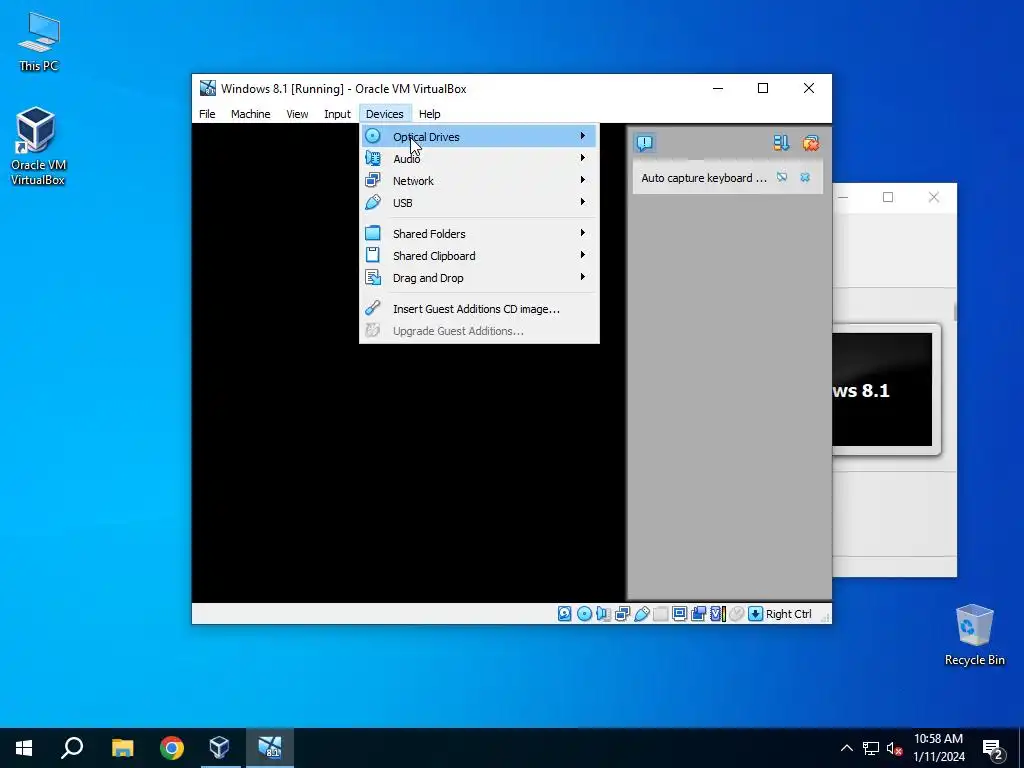Viewport: 1024px width, 768px height.
Task: Click the mouse integration status indicator
Action: point(737,614)
